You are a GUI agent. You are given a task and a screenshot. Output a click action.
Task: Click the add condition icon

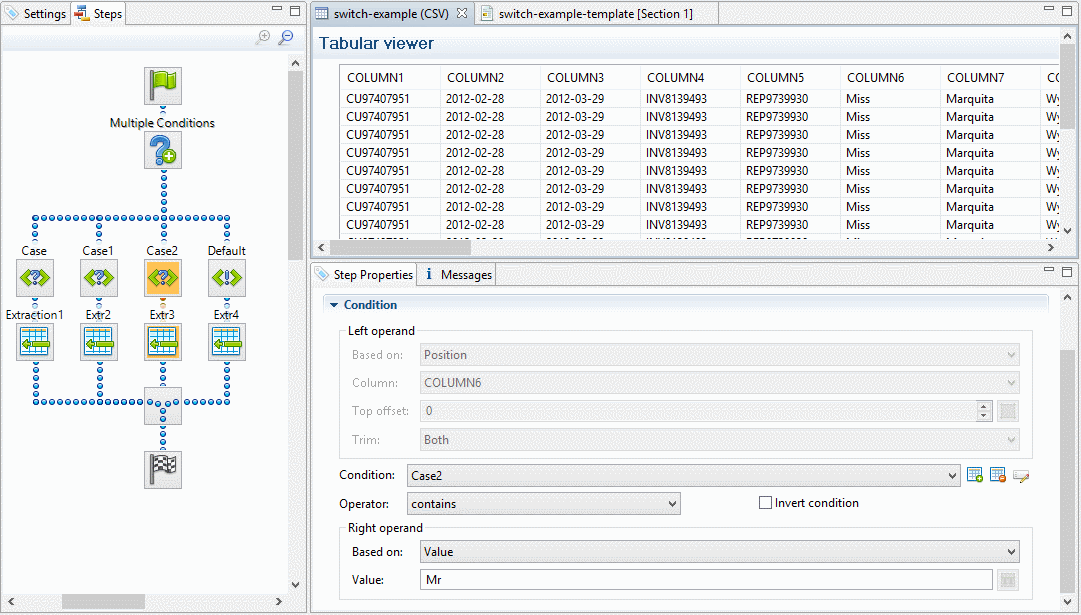975,476
